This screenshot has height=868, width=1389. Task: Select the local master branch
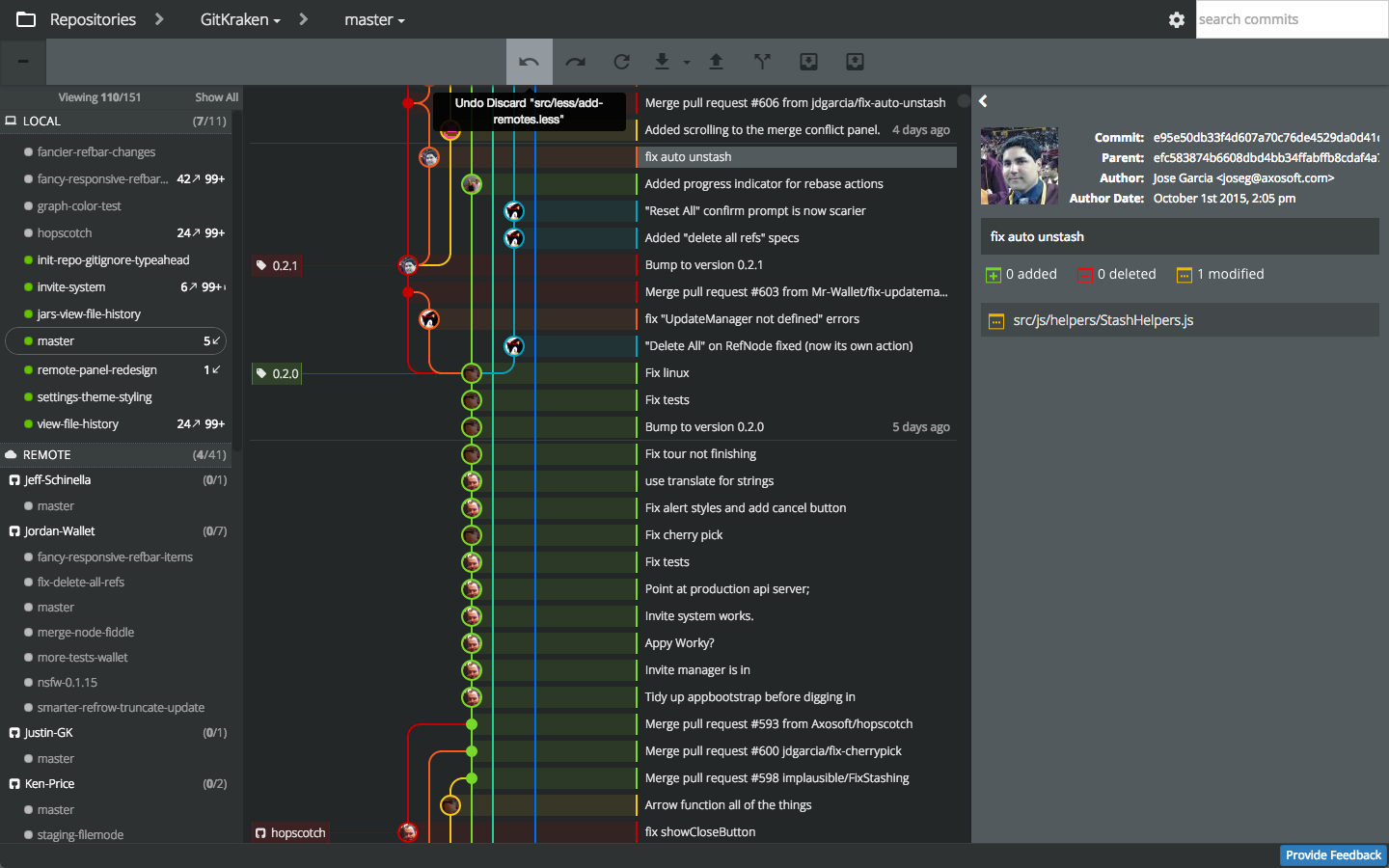[116, 341]
